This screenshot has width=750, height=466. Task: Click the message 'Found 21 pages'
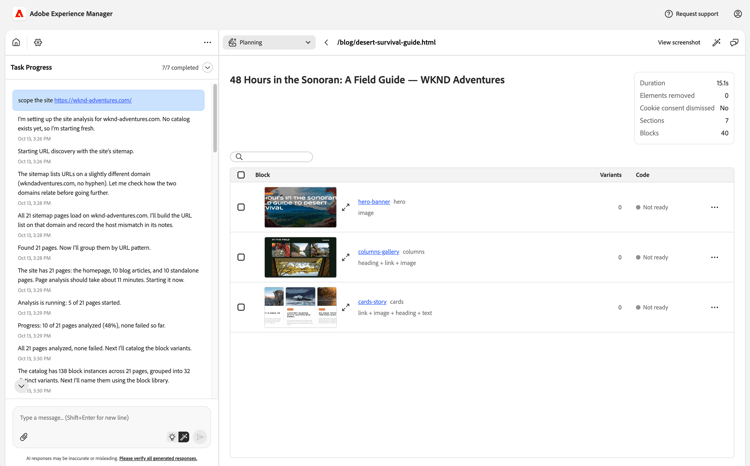[x=84, y=248]
